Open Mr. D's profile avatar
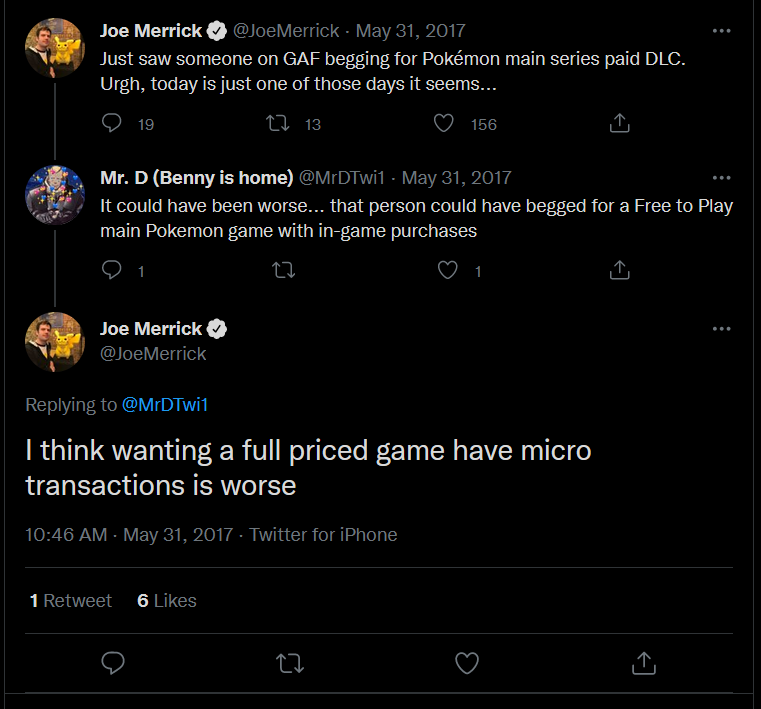Viewport: 761px width, 709px height. pyautogui.click(x=55, y=194)
